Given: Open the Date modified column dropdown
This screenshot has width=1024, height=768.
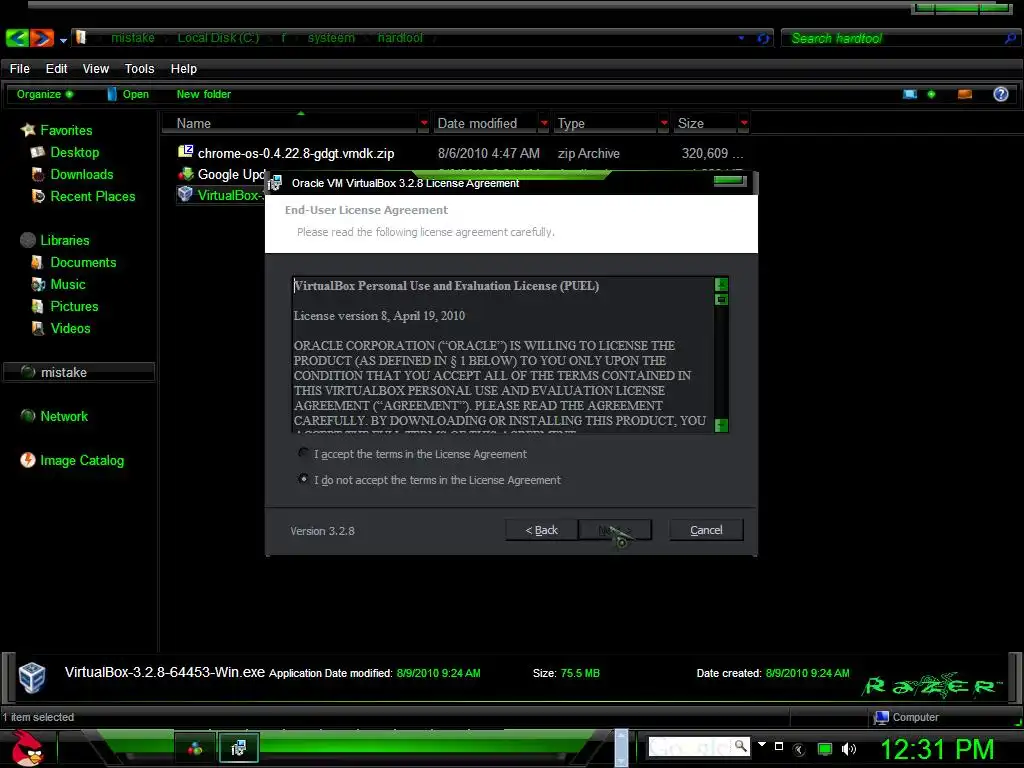Looking at the screenshot, I should point(544,123).
